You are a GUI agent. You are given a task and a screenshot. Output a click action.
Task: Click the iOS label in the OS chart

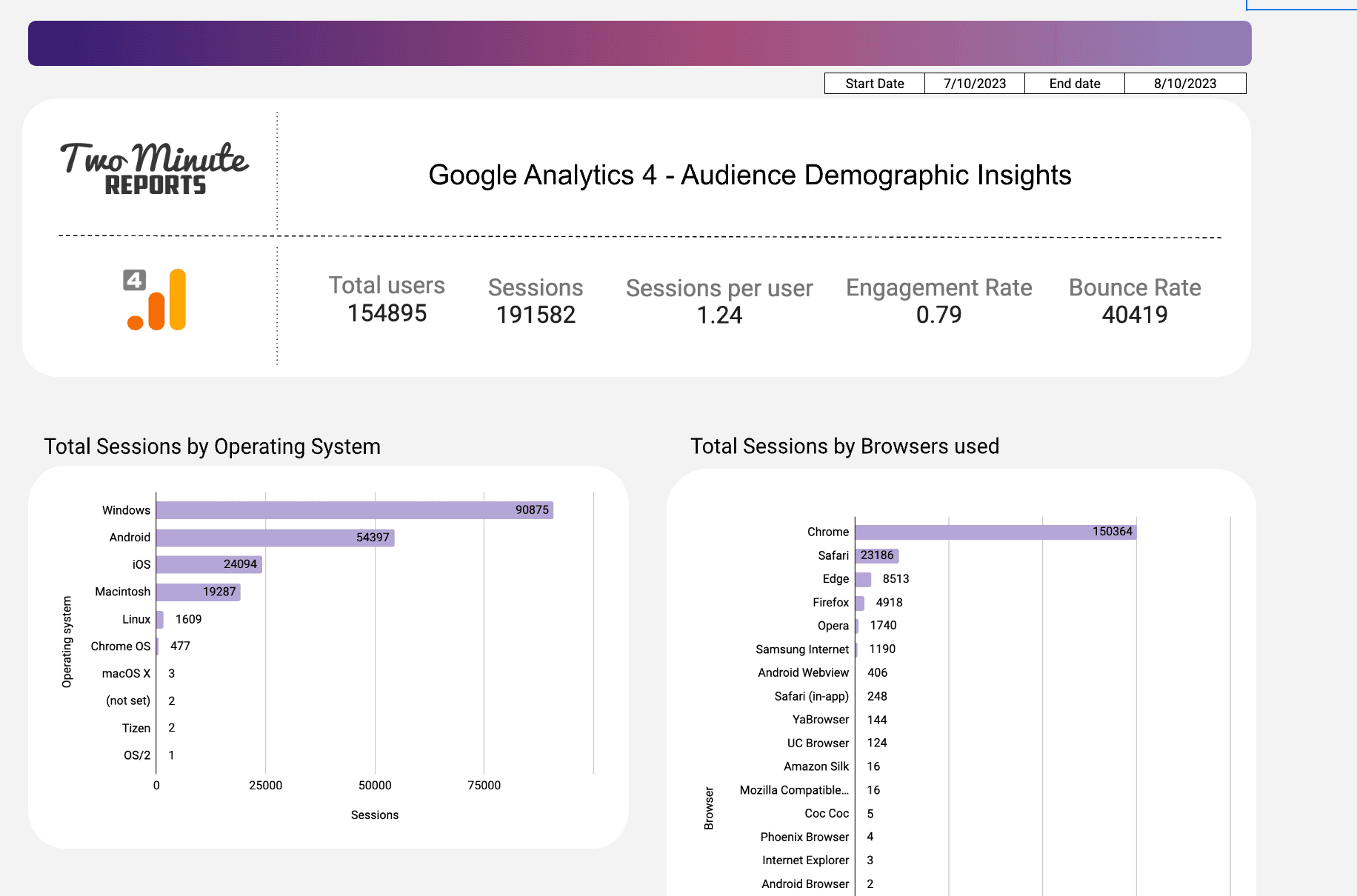tap(140, 564)
